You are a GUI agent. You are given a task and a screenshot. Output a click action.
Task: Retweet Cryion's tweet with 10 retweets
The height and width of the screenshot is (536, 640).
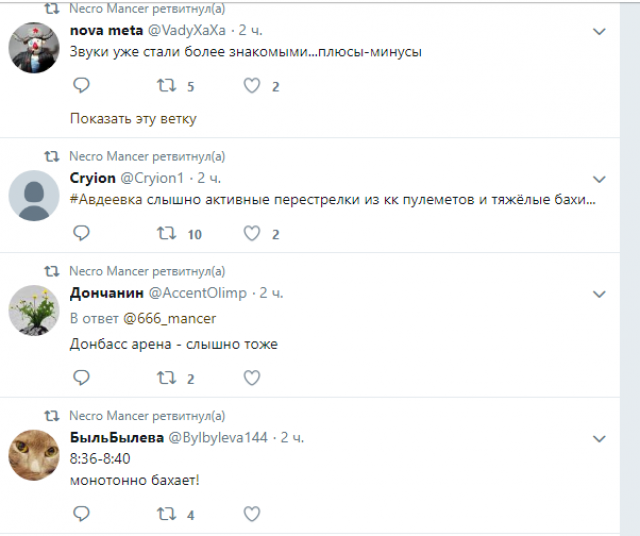click(x=167, y=233)
